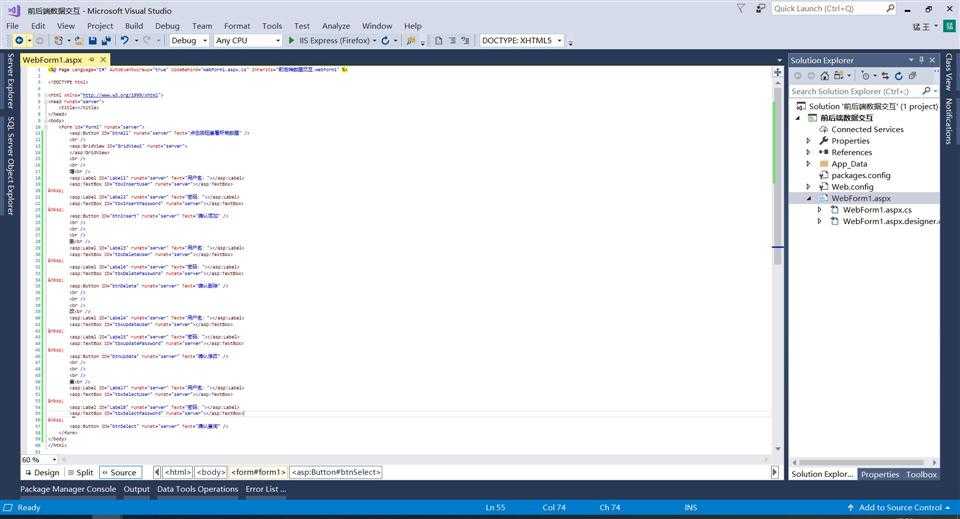Switch to the Properties panel tab

point(880,474)
